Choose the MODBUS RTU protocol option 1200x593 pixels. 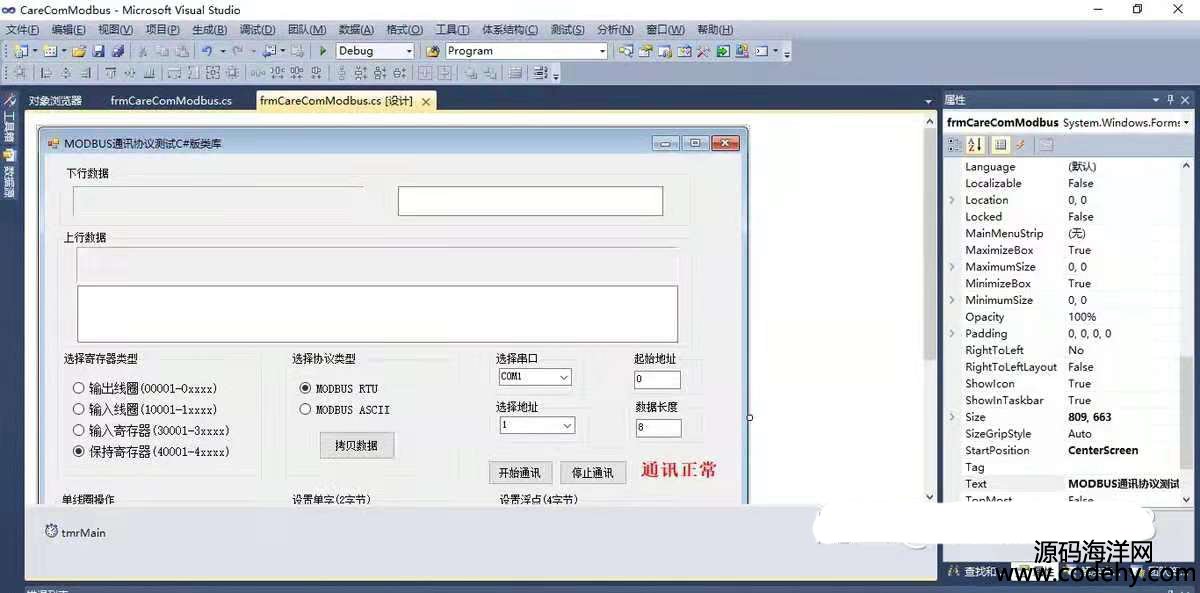(339, 388)
